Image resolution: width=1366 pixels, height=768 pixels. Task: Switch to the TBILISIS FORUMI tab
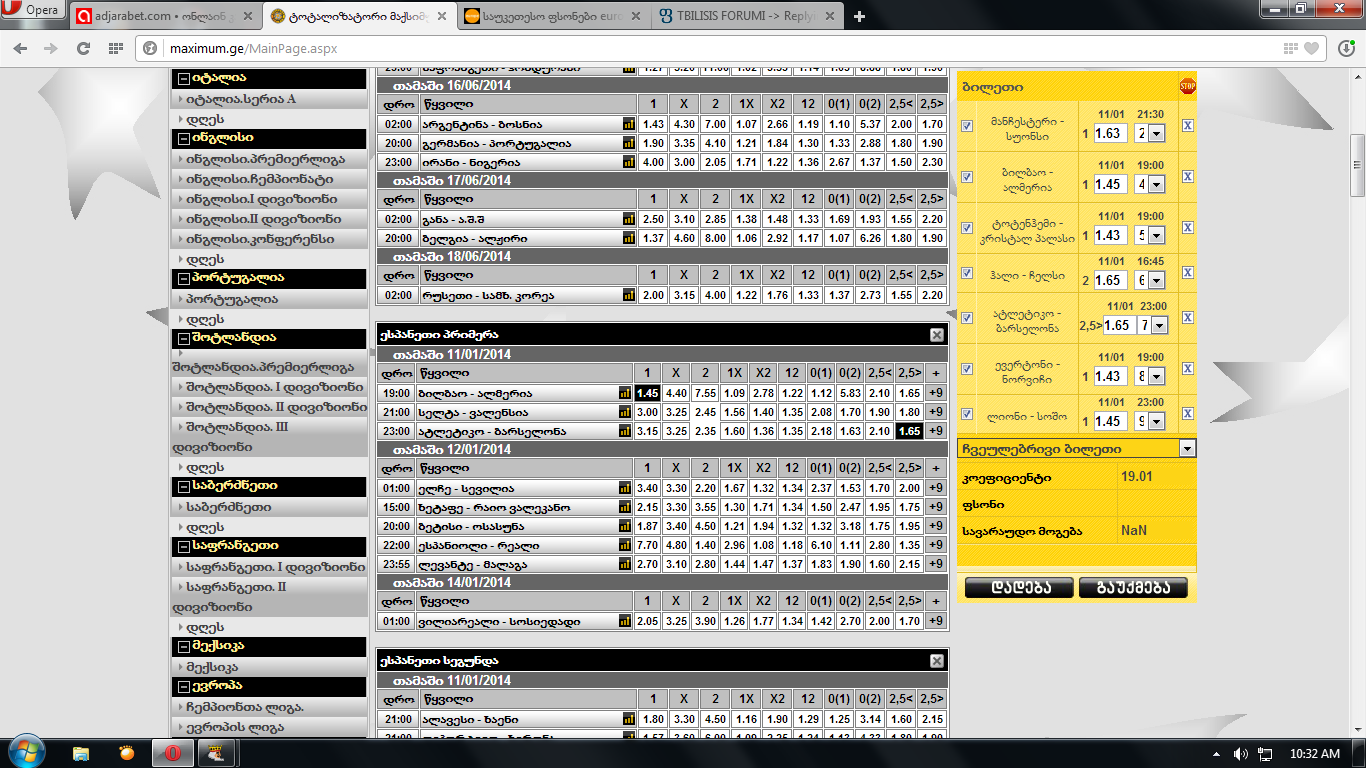tap(747, 16)
